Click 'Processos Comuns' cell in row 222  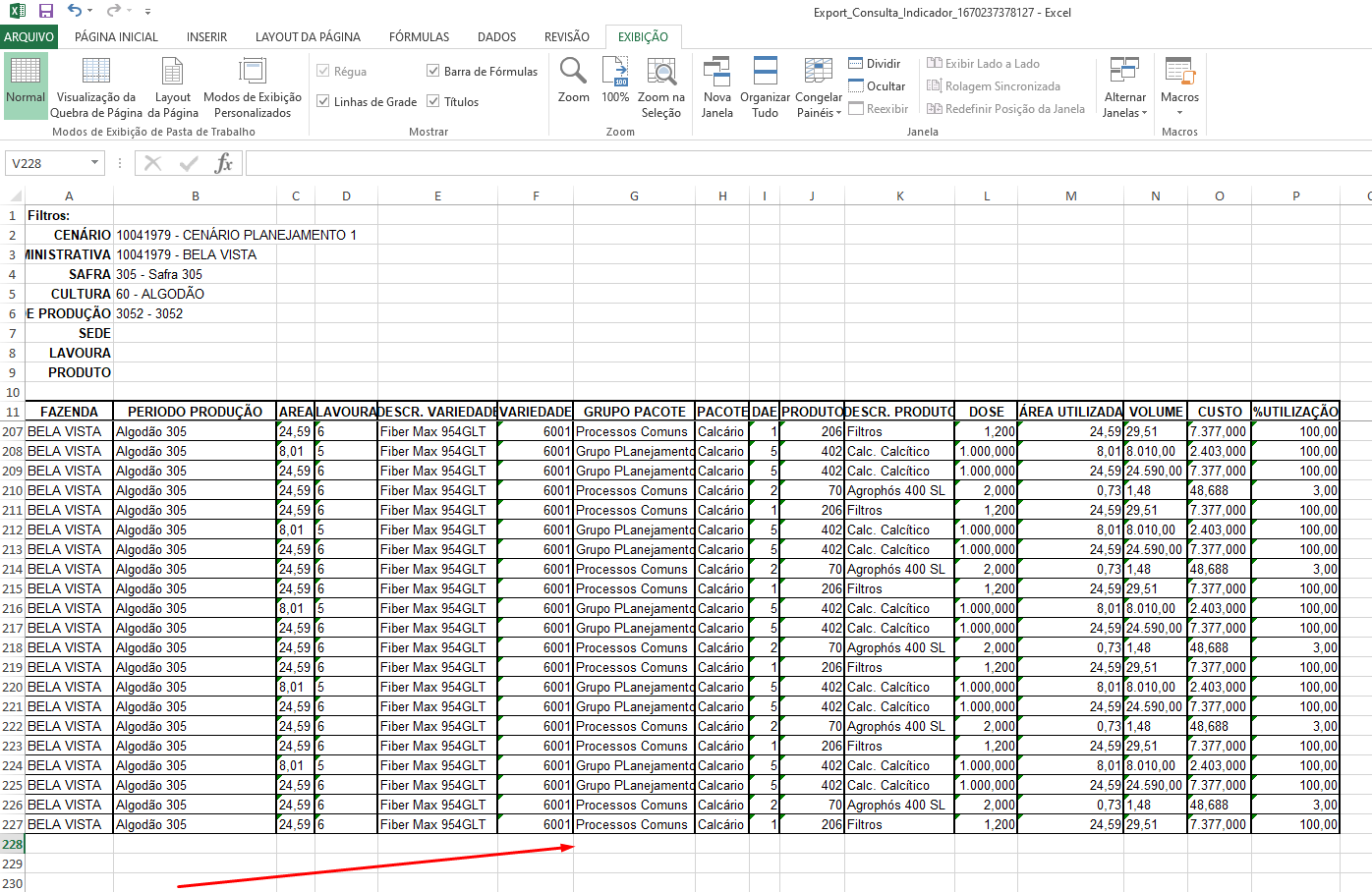tap(634, 726)
